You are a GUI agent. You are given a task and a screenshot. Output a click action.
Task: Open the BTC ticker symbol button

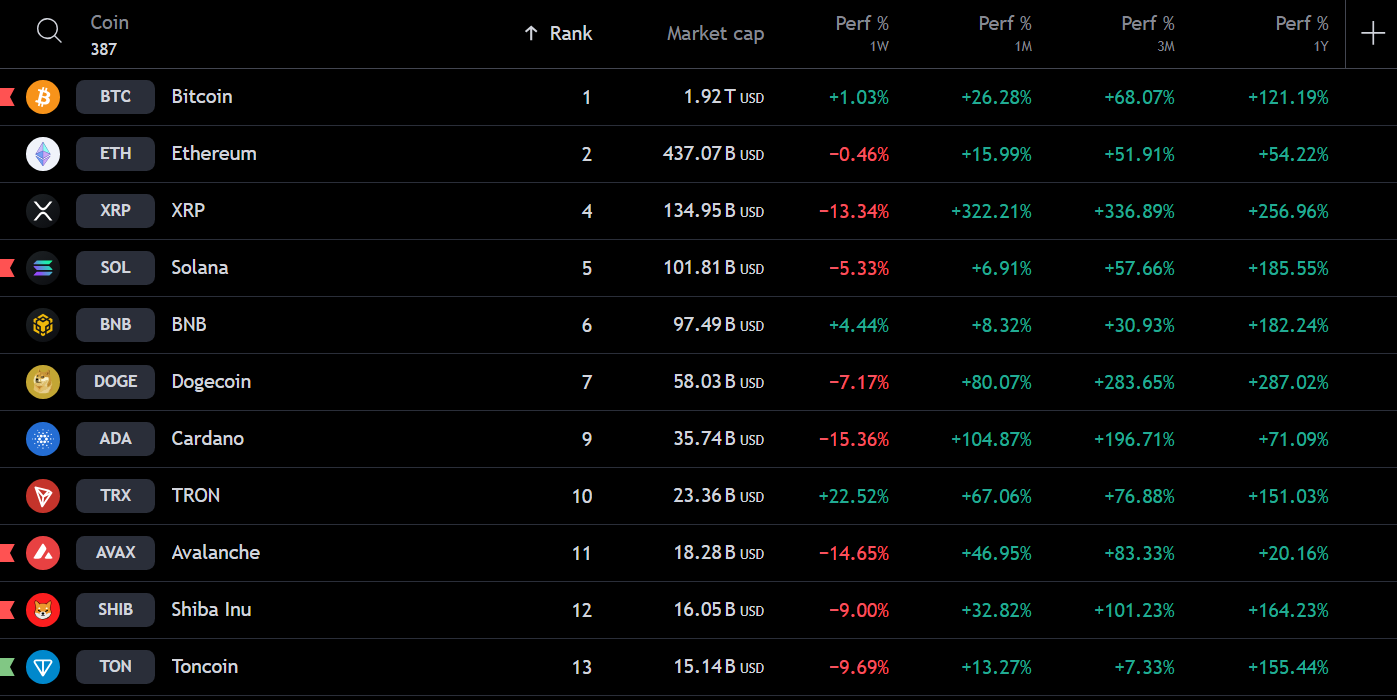pos(116,97)
